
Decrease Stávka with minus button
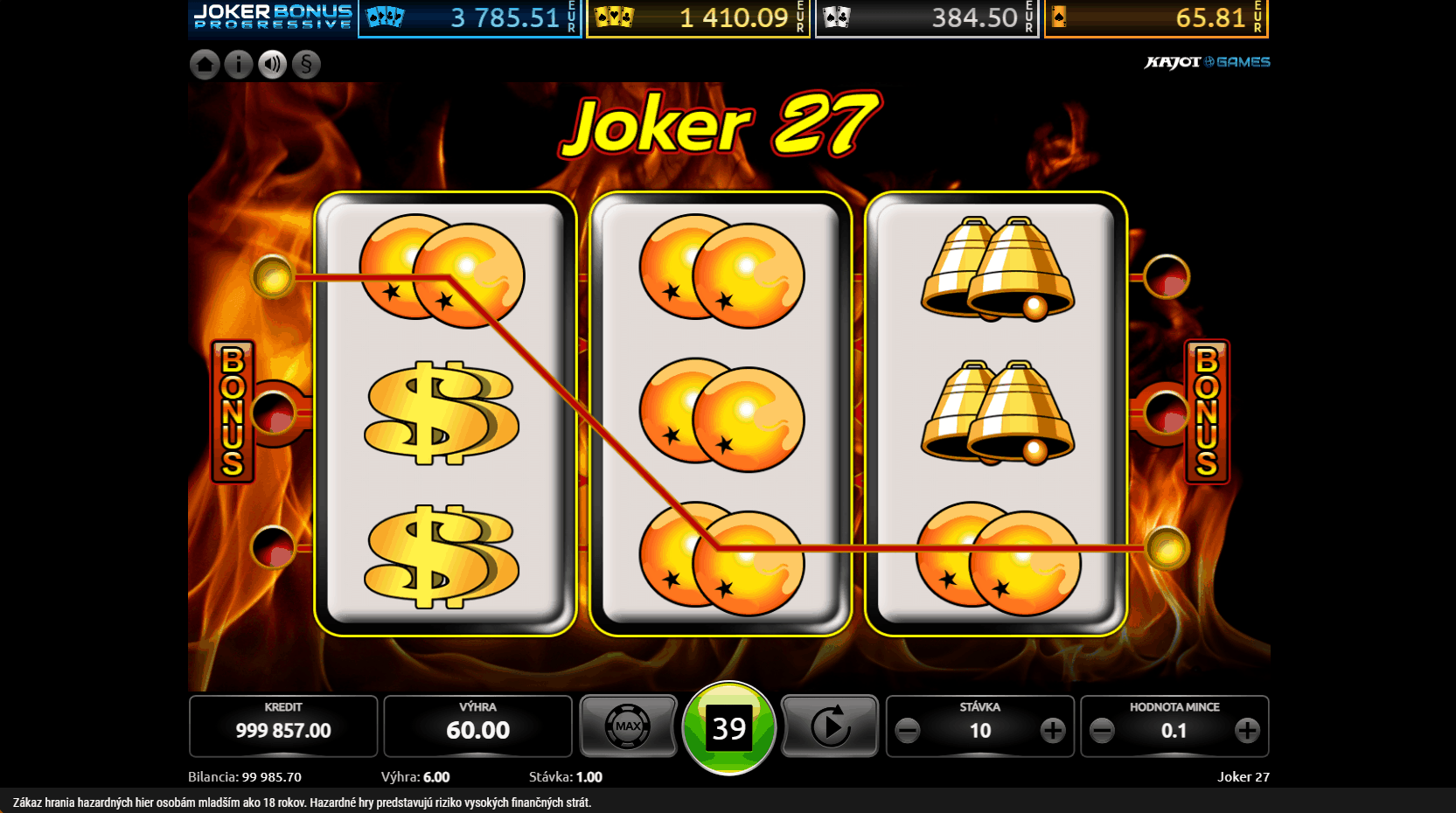(x=908, y=730)
